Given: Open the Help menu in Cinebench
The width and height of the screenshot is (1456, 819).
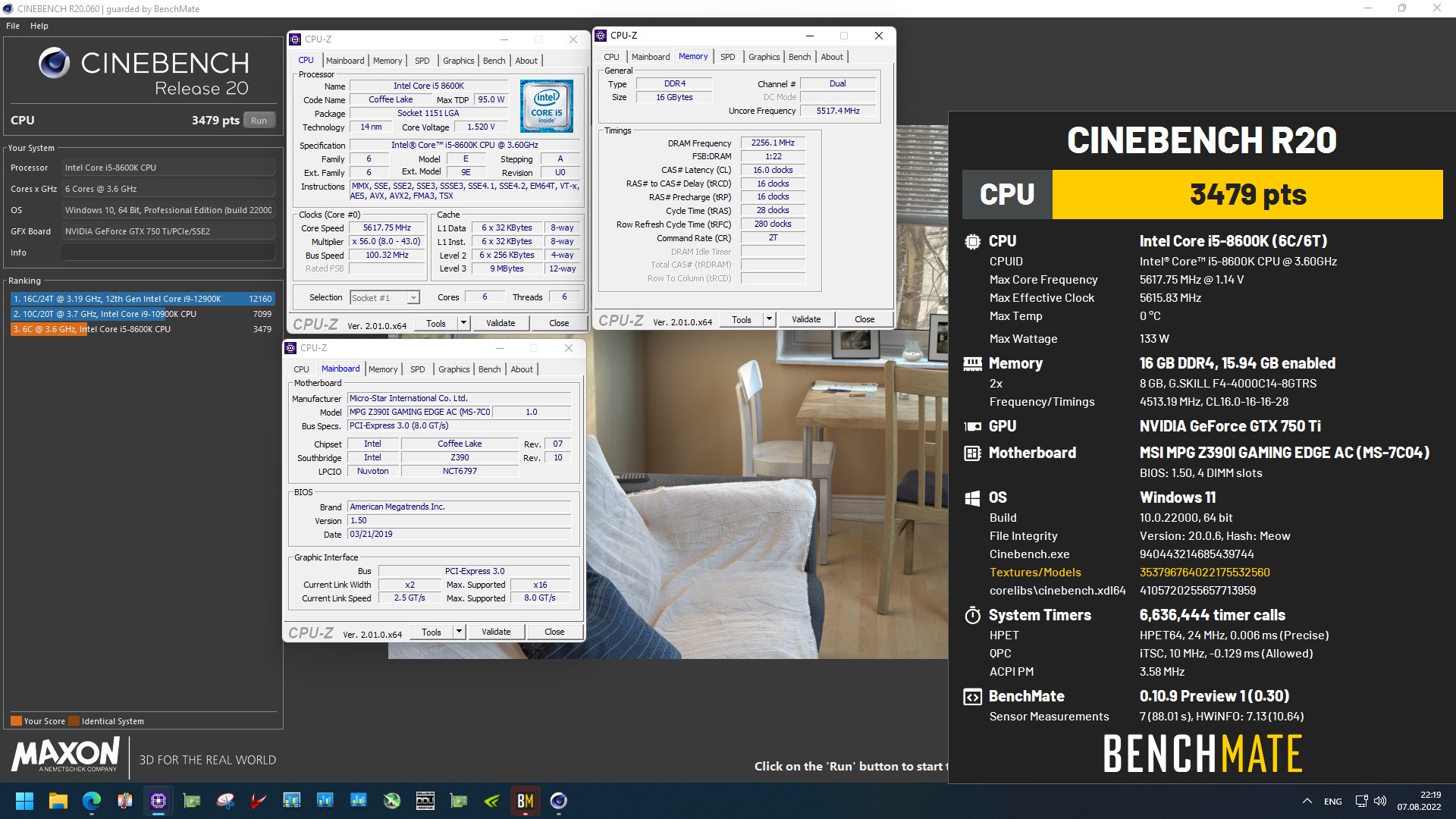Looking at the screenshot, I should (x=39, y=26).
